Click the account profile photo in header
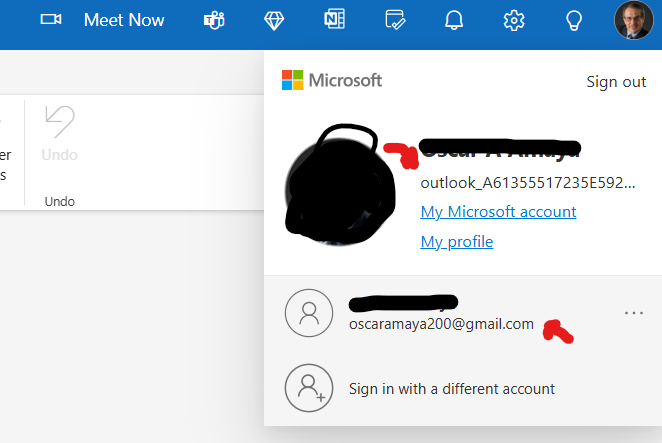 [633, 20]
